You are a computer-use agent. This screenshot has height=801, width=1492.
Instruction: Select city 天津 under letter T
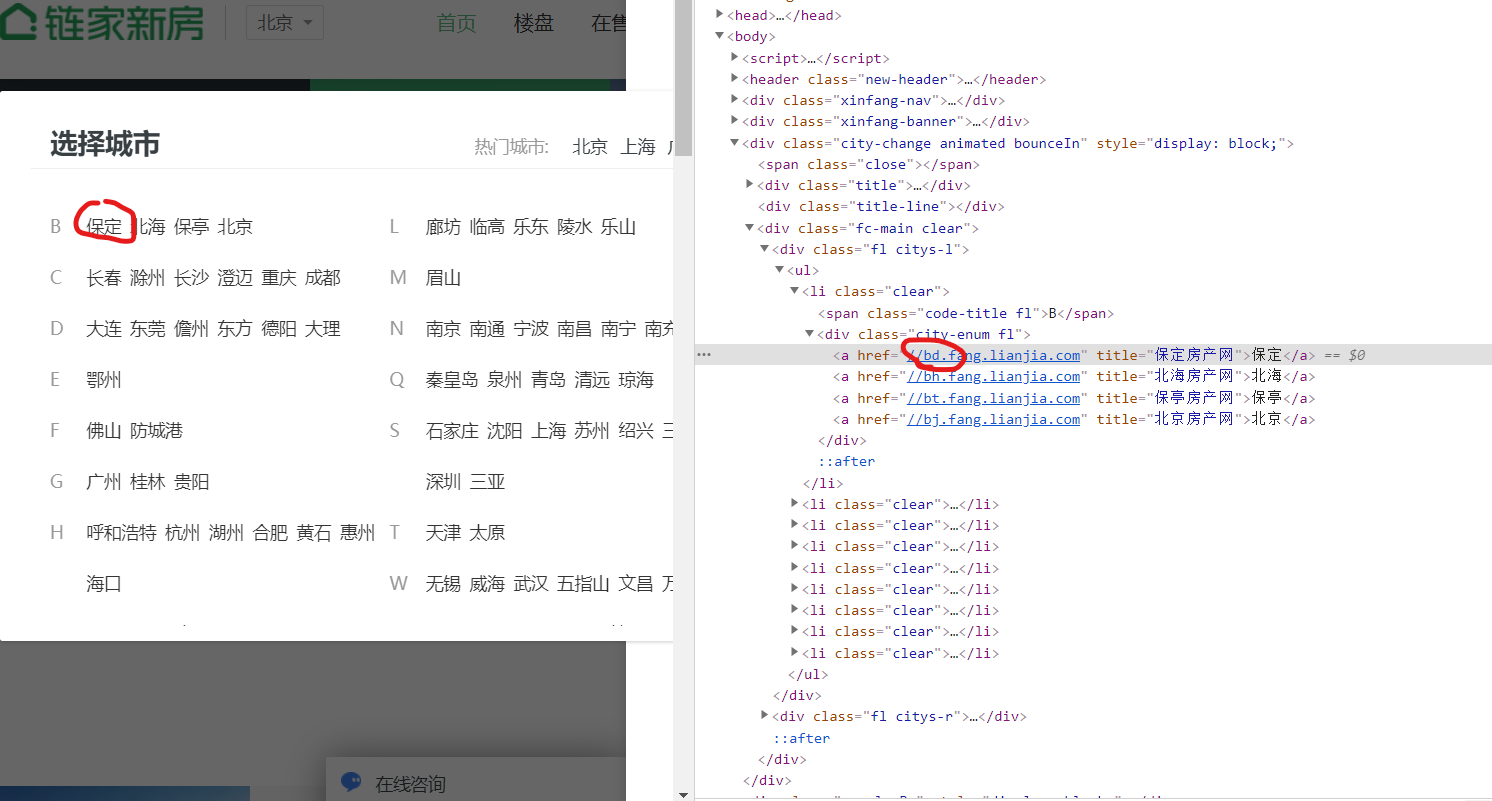[x=443, y=533]
